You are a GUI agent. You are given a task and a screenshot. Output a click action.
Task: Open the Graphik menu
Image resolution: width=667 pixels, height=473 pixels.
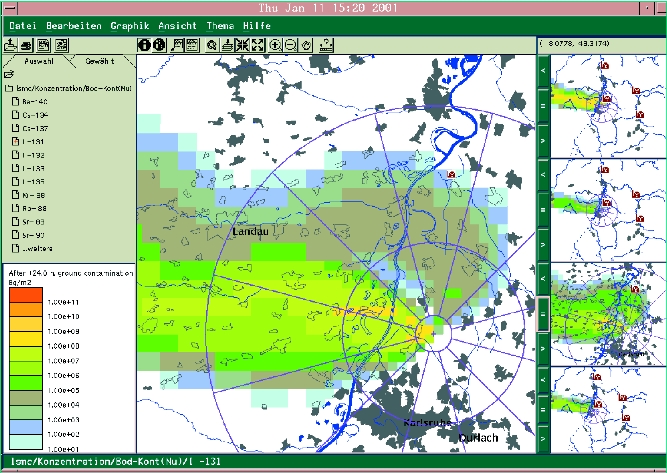(x=129, y=24)
